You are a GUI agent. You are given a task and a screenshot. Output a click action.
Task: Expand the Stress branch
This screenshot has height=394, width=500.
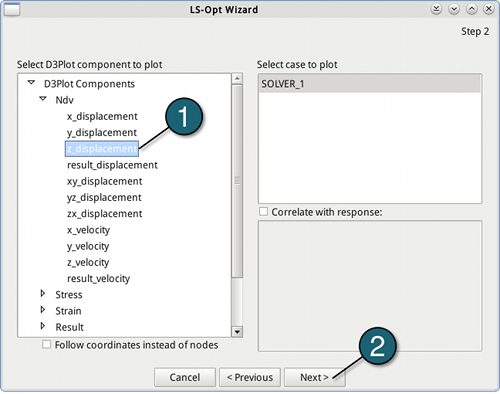(x=43, y=294)
